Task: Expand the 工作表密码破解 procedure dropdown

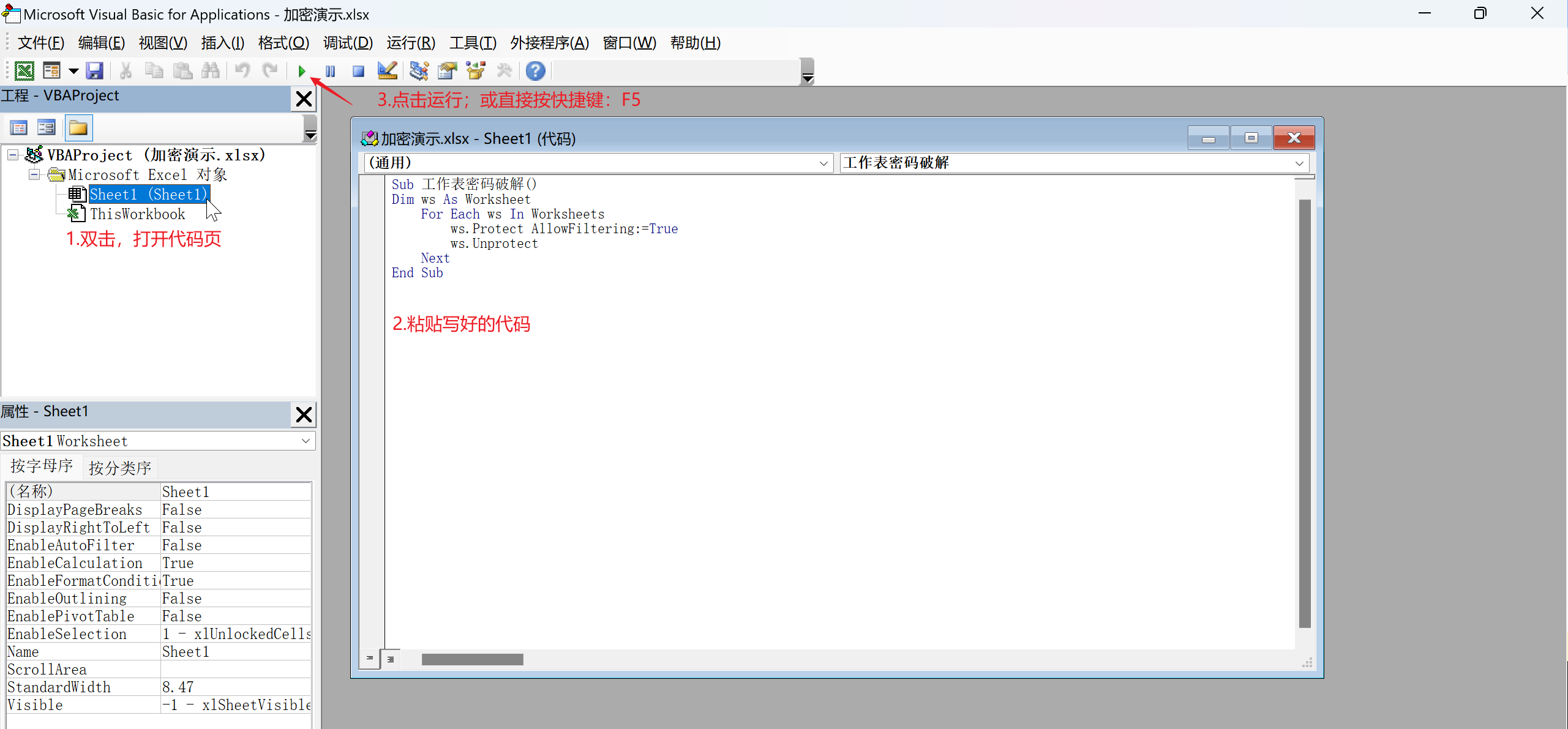Action: click(x=1299, y=163)
